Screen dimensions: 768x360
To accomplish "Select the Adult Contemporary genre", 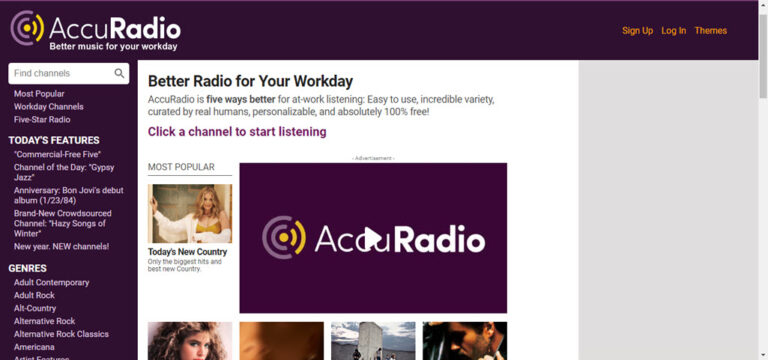I will (x=51, y=283).
